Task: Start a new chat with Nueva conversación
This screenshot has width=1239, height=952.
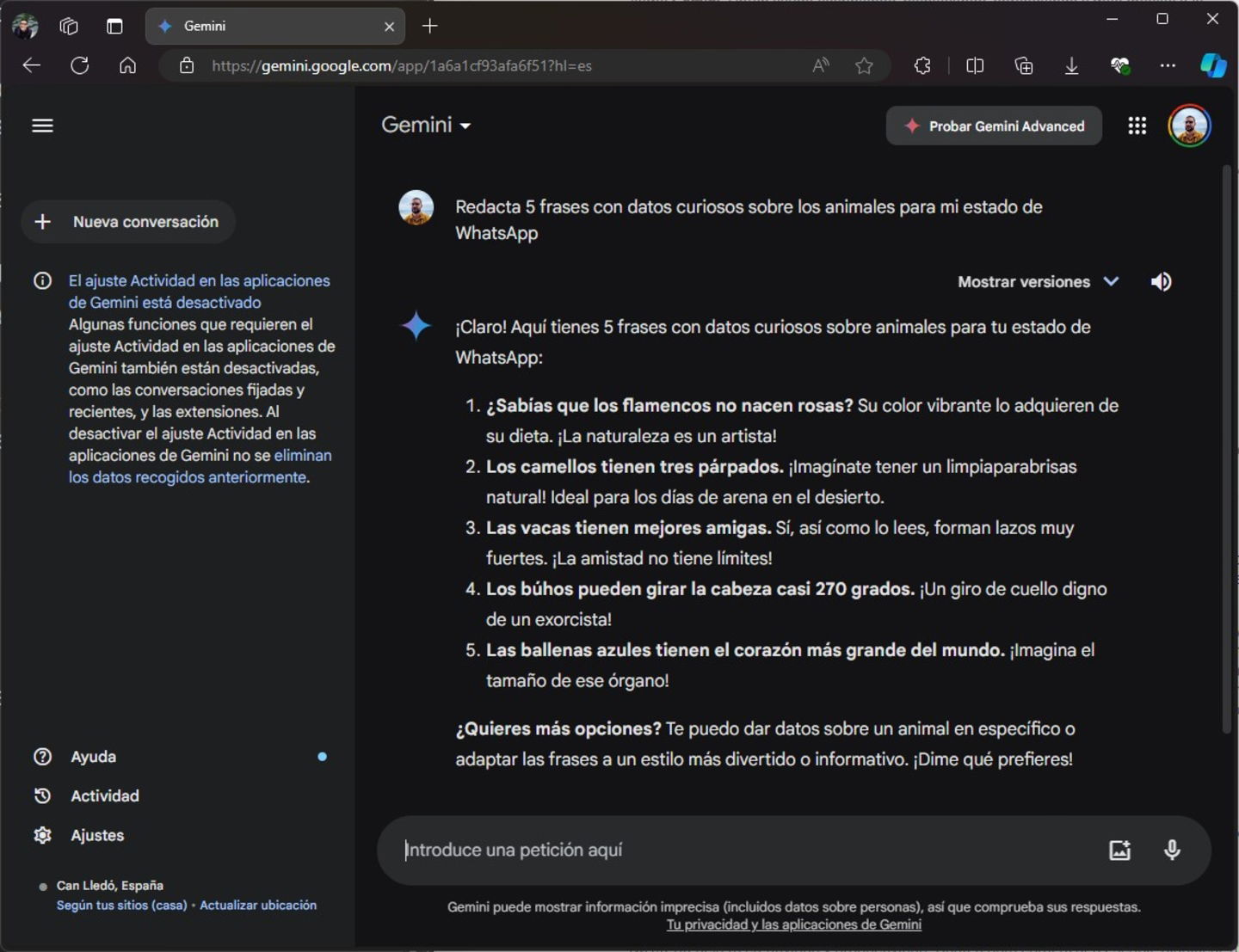Action: coord(128,222)
